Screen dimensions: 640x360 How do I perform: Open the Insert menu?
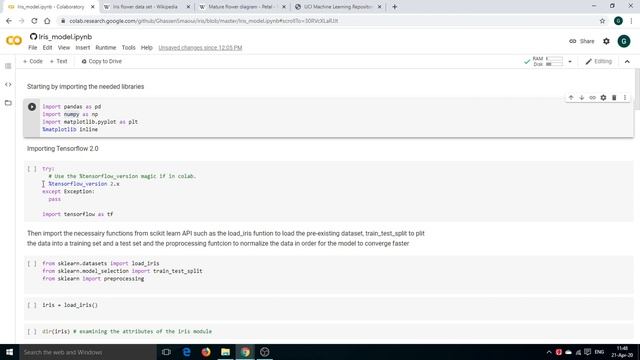82,48
